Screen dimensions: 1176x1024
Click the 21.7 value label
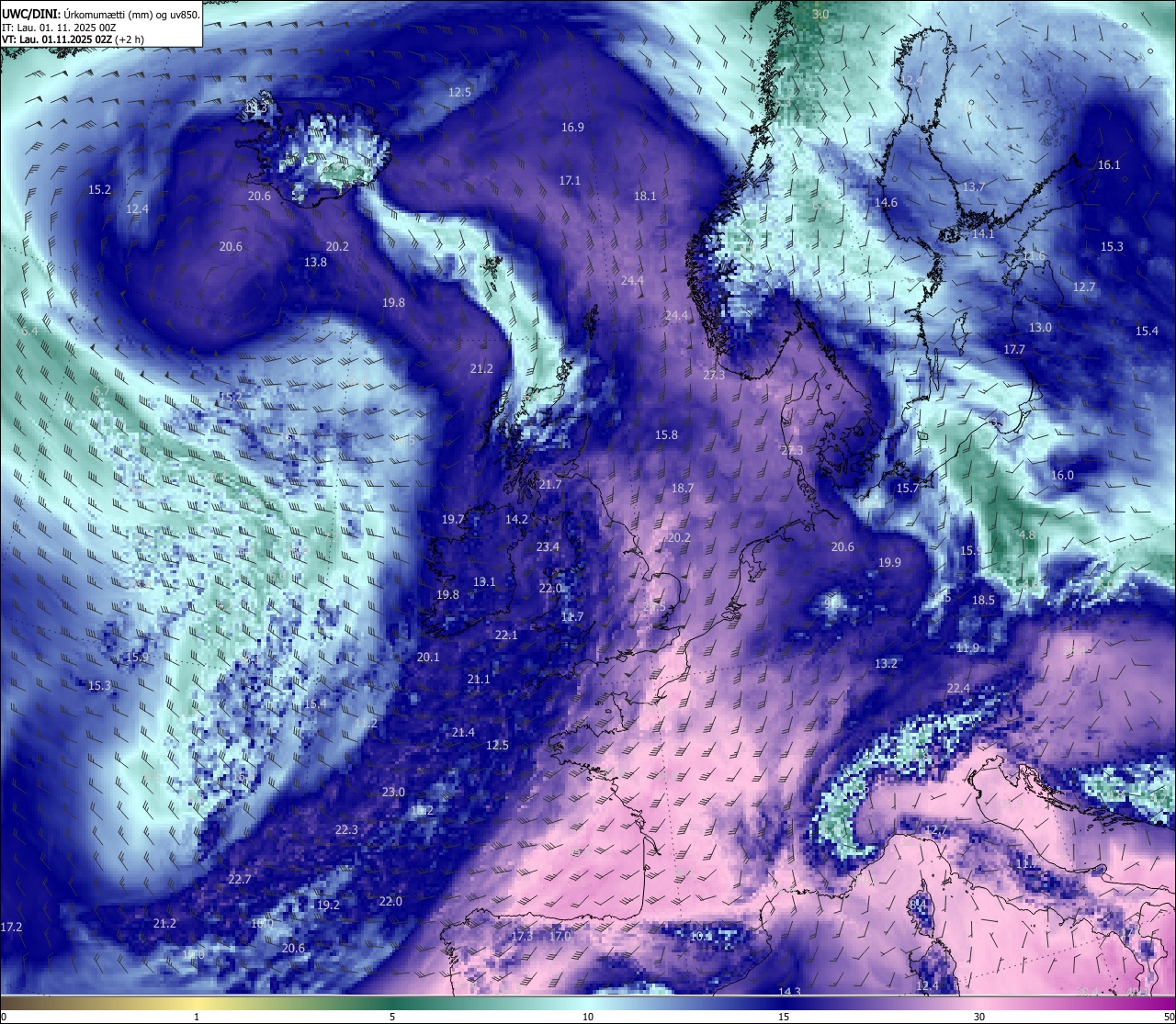coord(549,484)
